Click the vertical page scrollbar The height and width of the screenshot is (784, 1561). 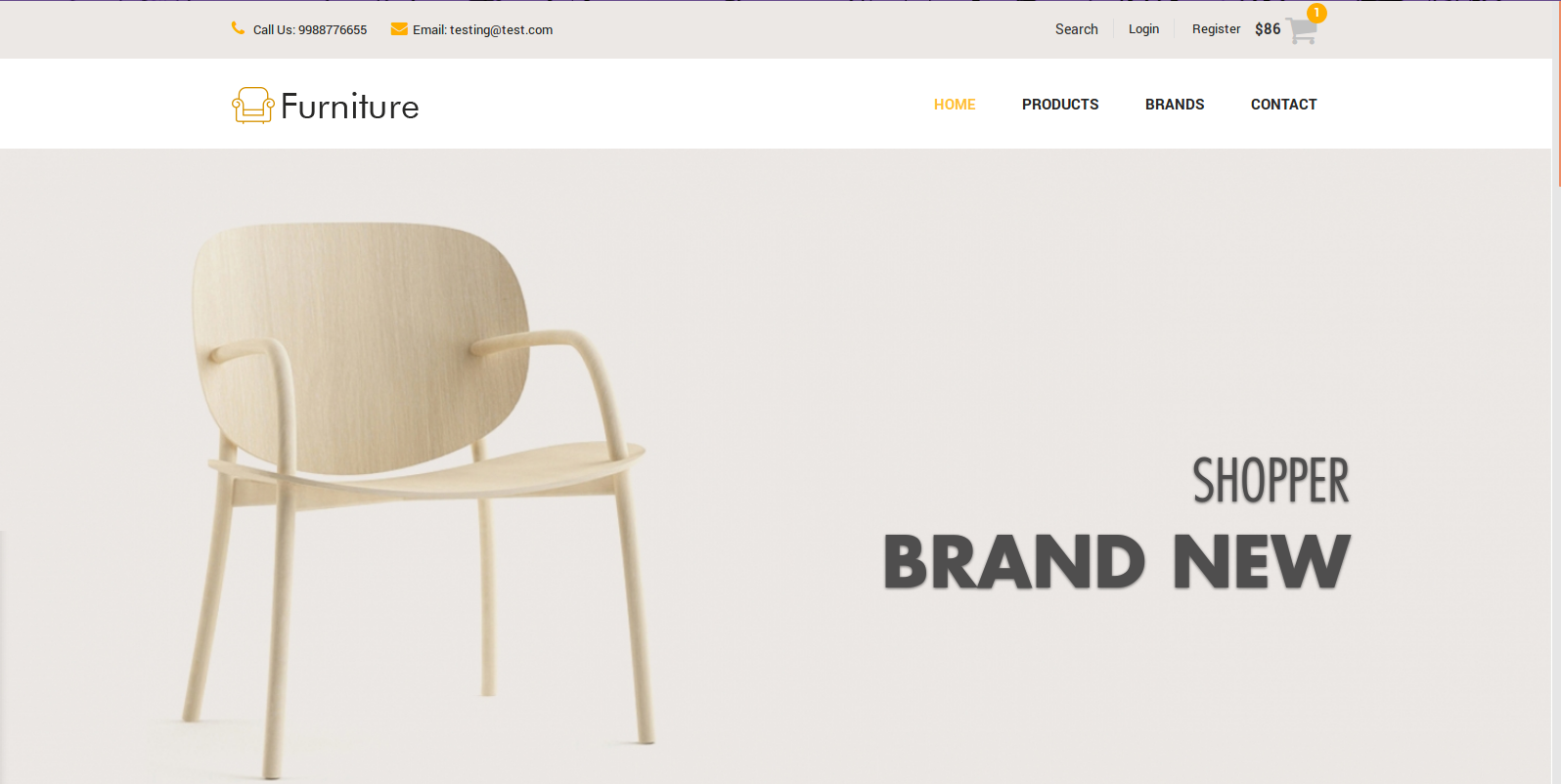(x=1556, y=392)
